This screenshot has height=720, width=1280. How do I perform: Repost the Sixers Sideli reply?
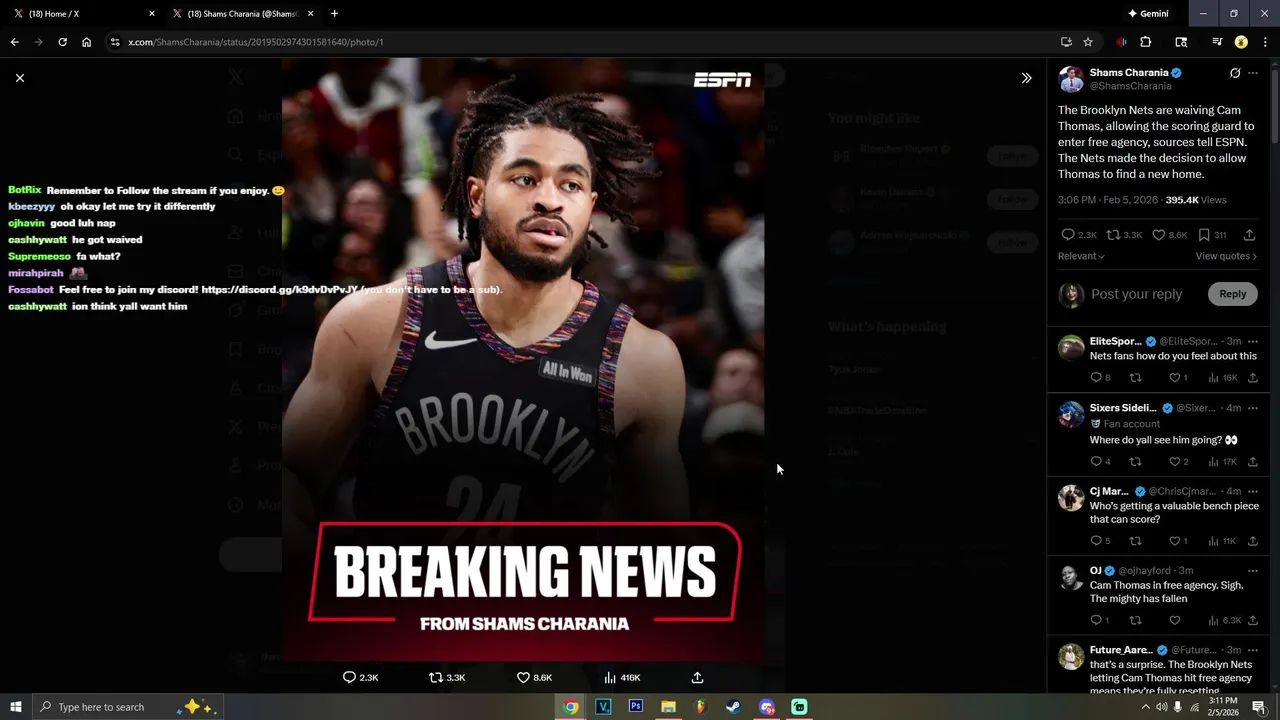pos(1135,462)
